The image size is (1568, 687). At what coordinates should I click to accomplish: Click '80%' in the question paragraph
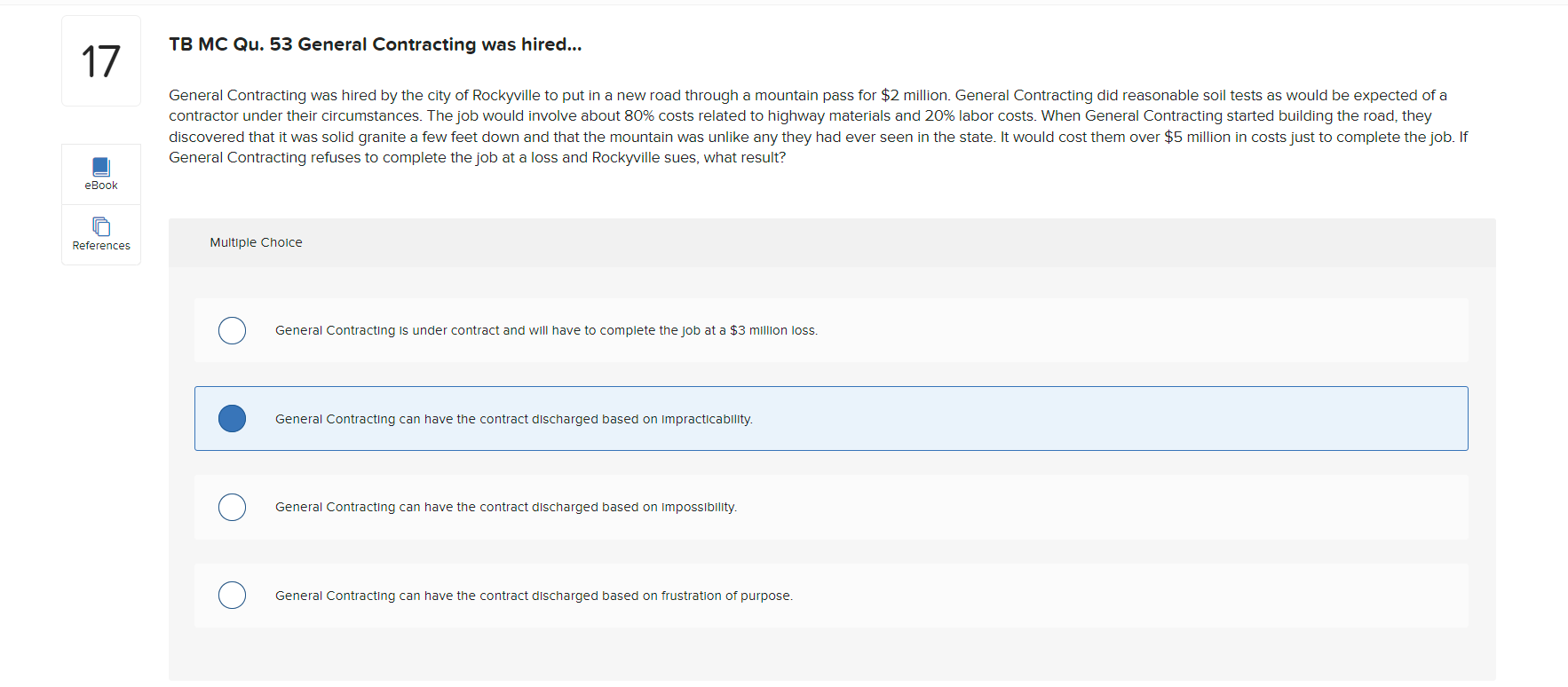(638, 115)
